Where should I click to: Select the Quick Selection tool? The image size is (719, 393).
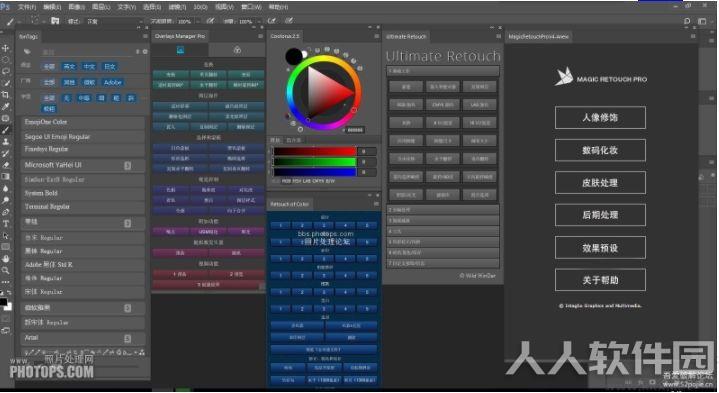pos(6,83)
